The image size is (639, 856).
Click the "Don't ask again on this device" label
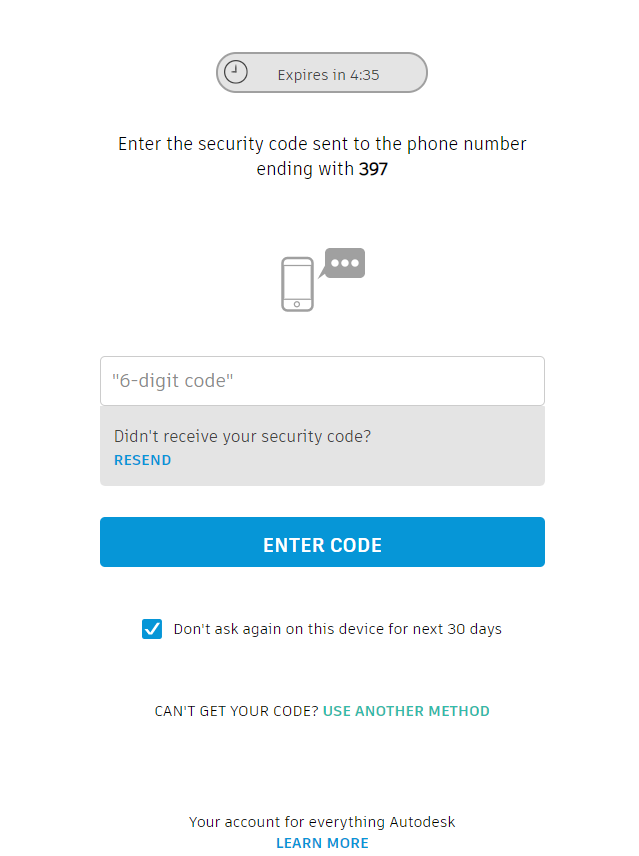click(337, 629)
